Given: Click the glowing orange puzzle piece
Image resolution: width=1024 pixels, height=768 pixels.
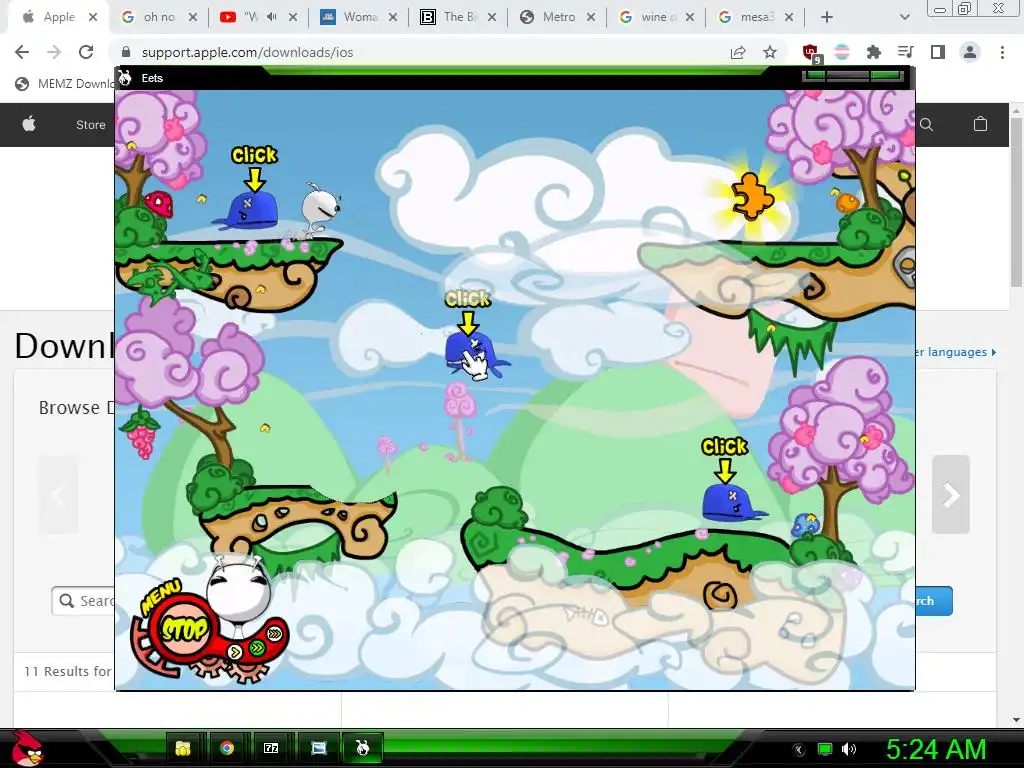Looking at the screenshot, I should 751,195.
